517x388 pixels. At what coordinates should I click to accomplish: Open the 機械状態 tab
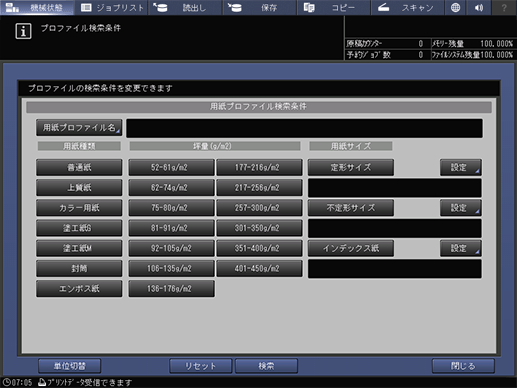point(37,7)
